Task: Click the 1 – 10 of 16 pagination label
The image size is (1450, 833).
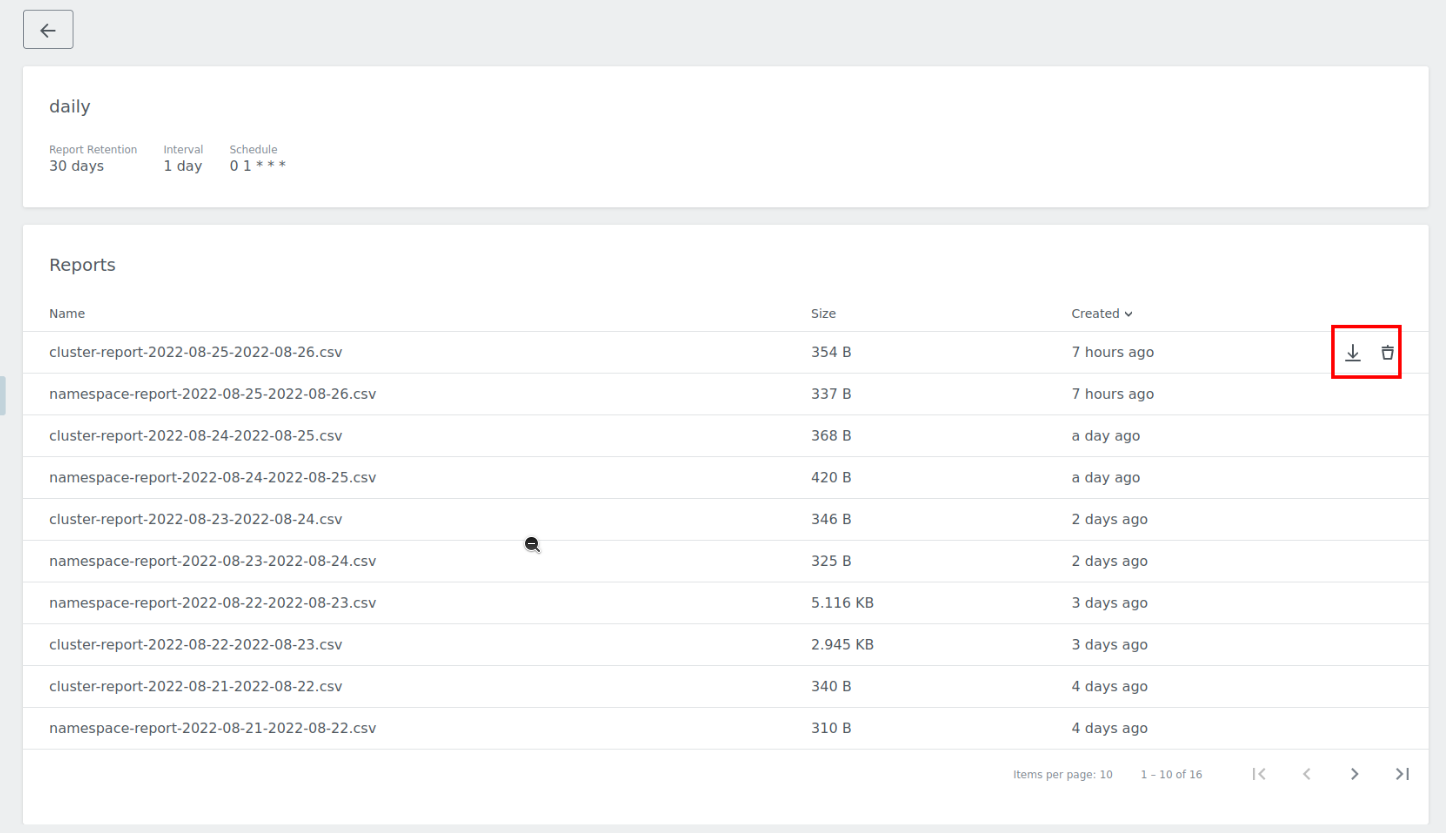Action: point(1170,773)
